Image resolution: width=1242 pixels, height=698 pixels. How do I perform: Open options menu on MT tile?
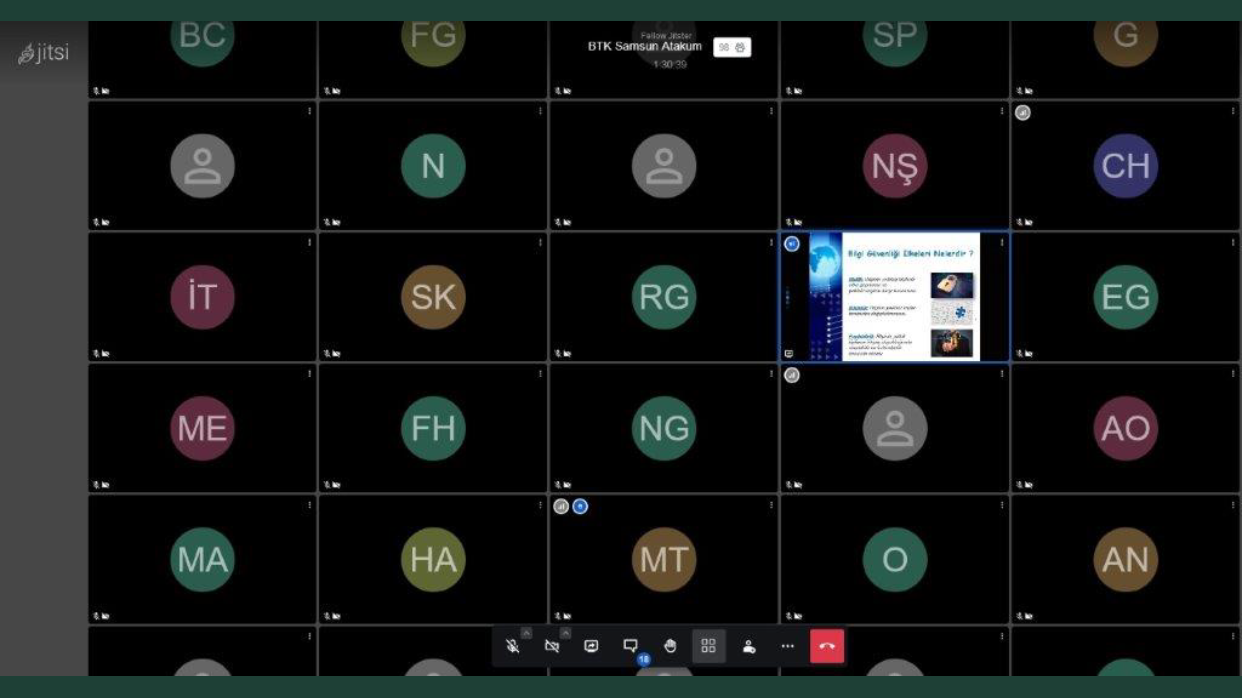[x=771, y=505]
